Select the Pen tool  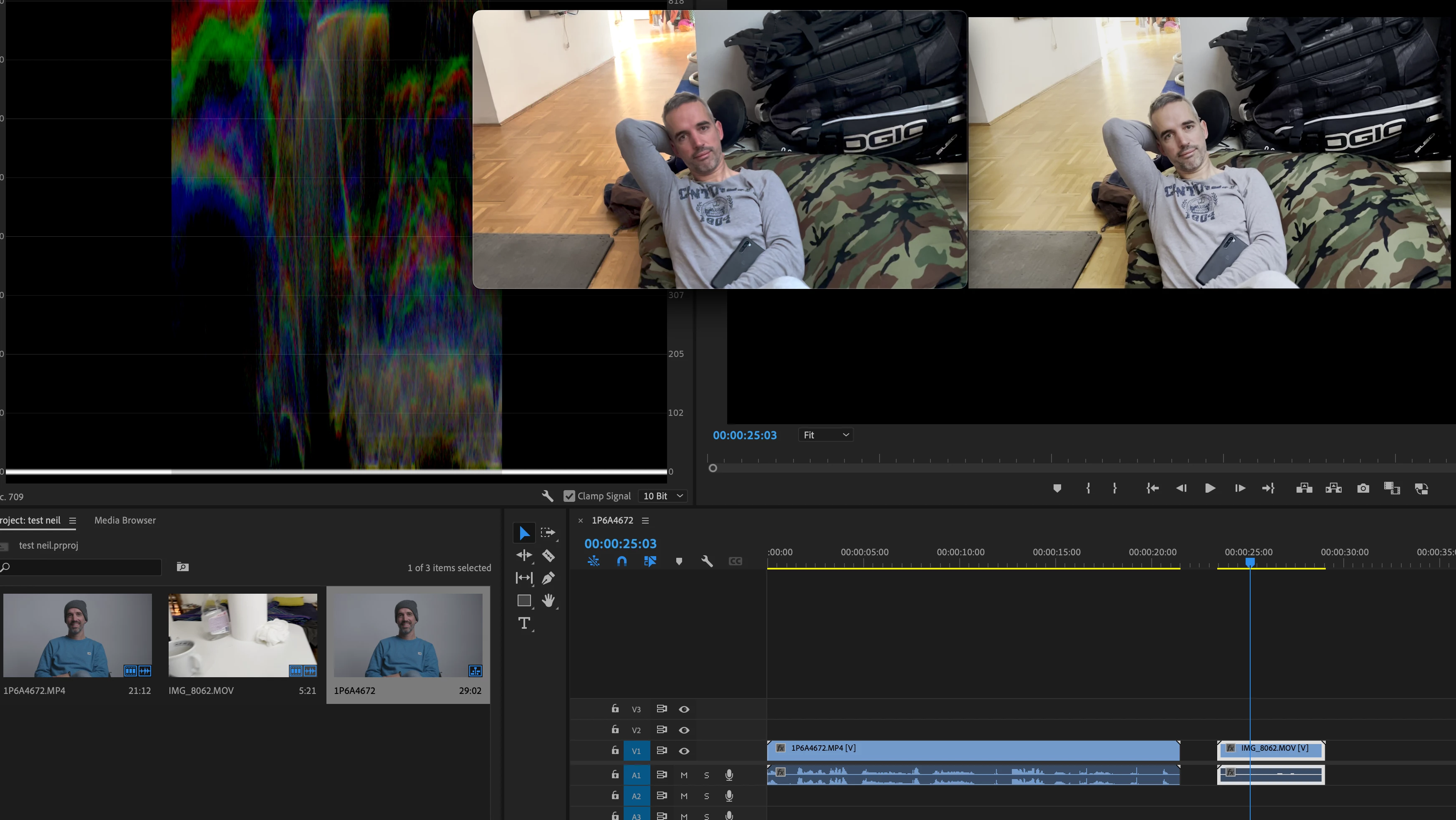(x=548, y=578)
